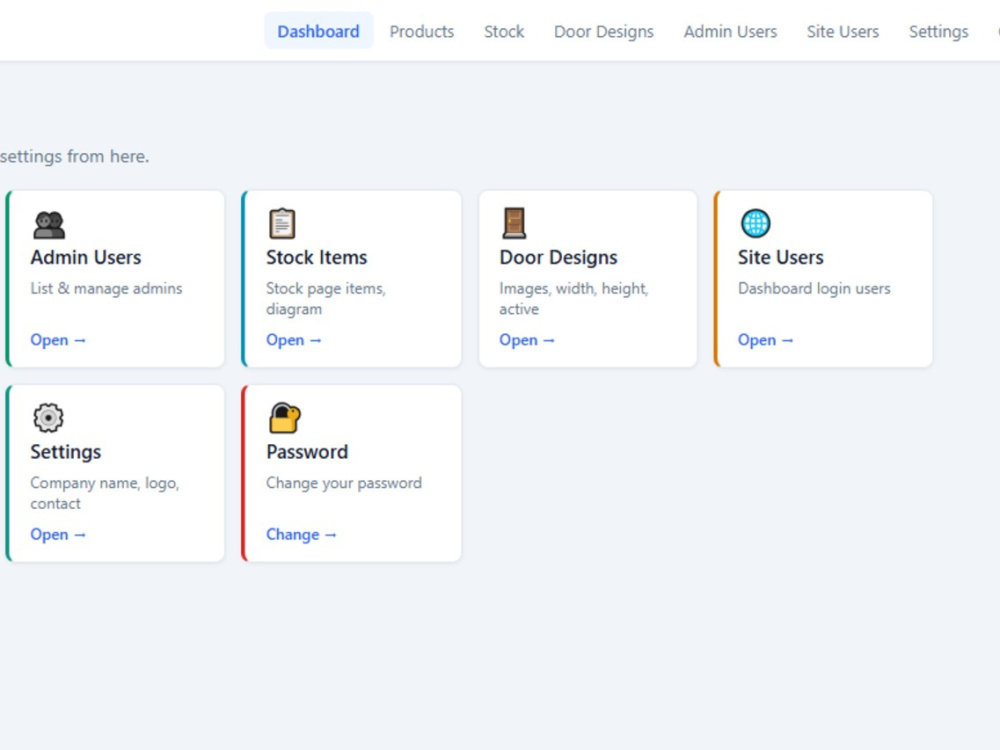Click the Settings gear icon on card
The height and width of the screenshot is (750, 1000).
(48, 418)
